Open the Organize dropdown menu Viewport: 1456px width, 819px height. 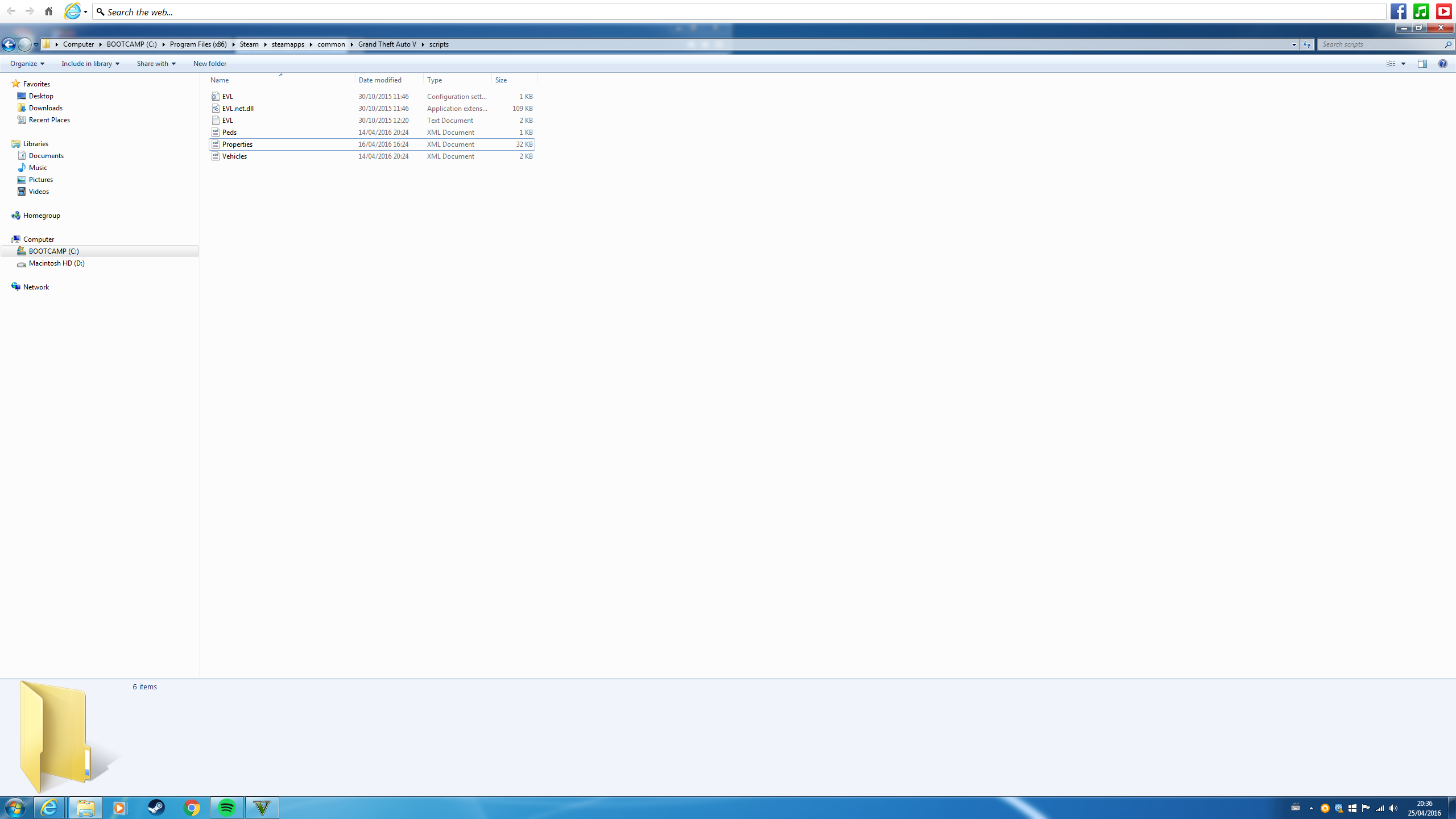pyautogui.click(x=27, y=64)
